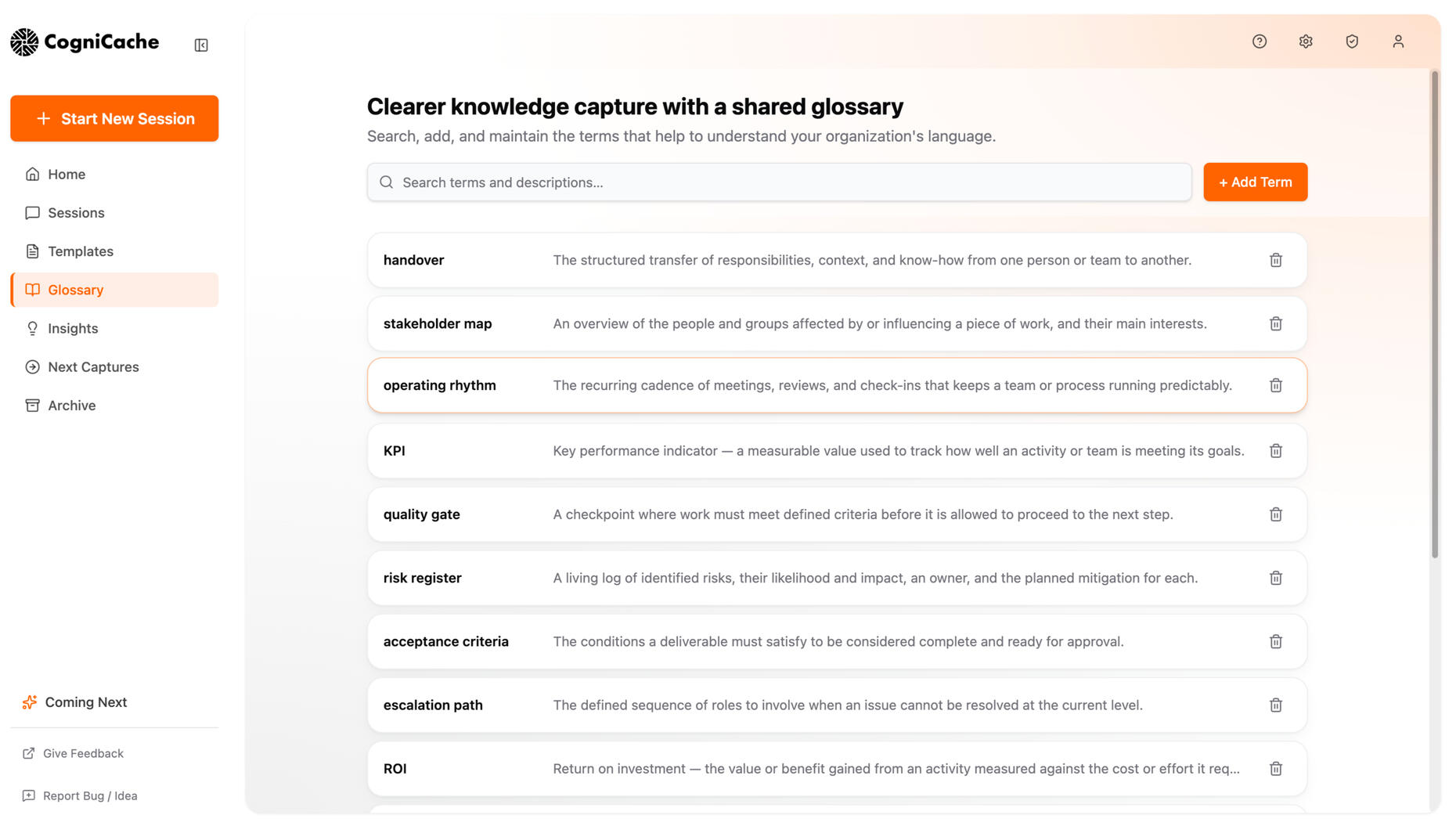Open settings gear icon in header
This screenshot has width=1456, height=826.
1306,41
